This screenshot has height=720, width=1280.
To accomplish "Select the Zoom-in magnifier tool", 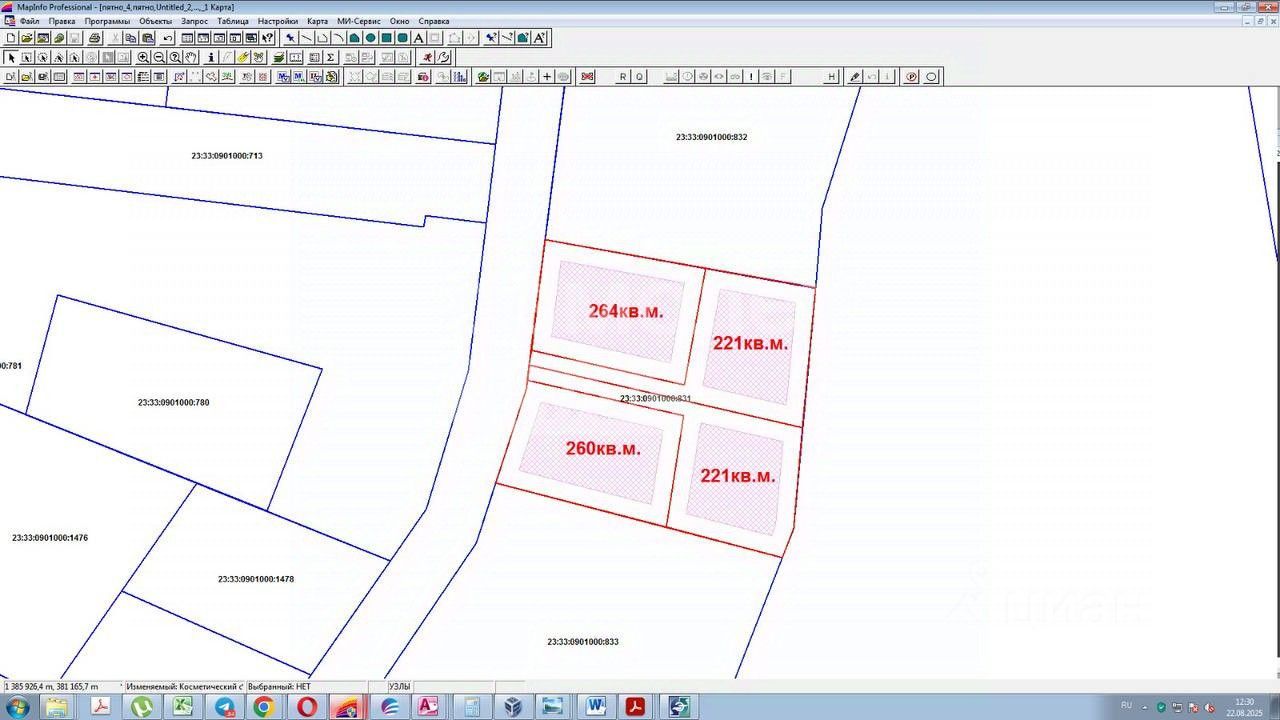I will pos(144,58).
